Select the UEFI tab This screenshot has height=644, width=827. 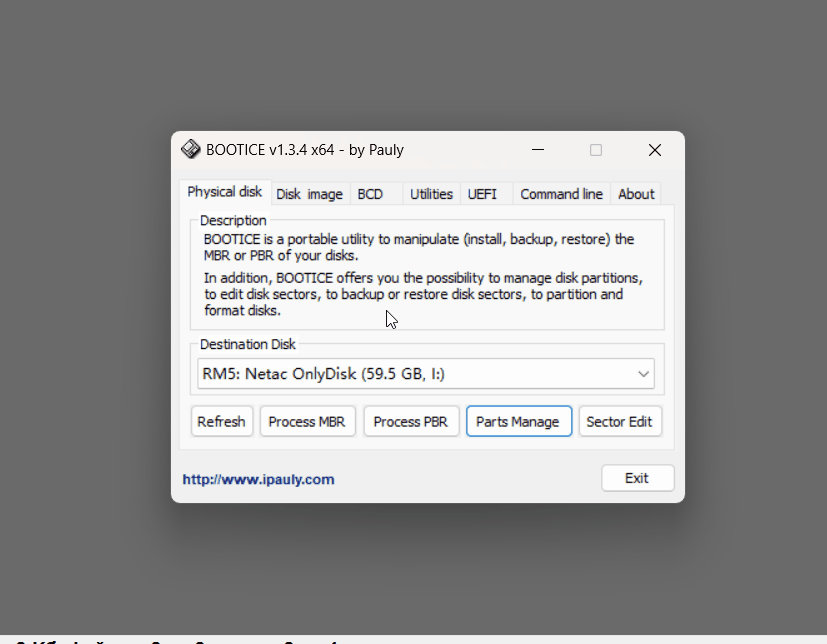482,194
